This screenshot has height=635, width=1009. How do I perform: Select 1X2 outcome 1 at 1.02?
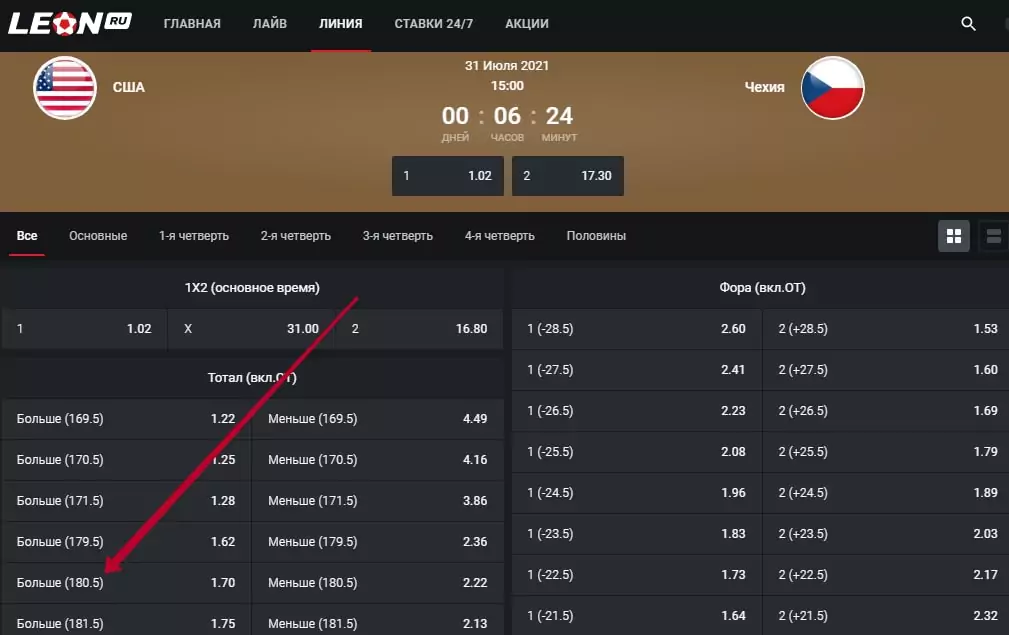(84, 329)
